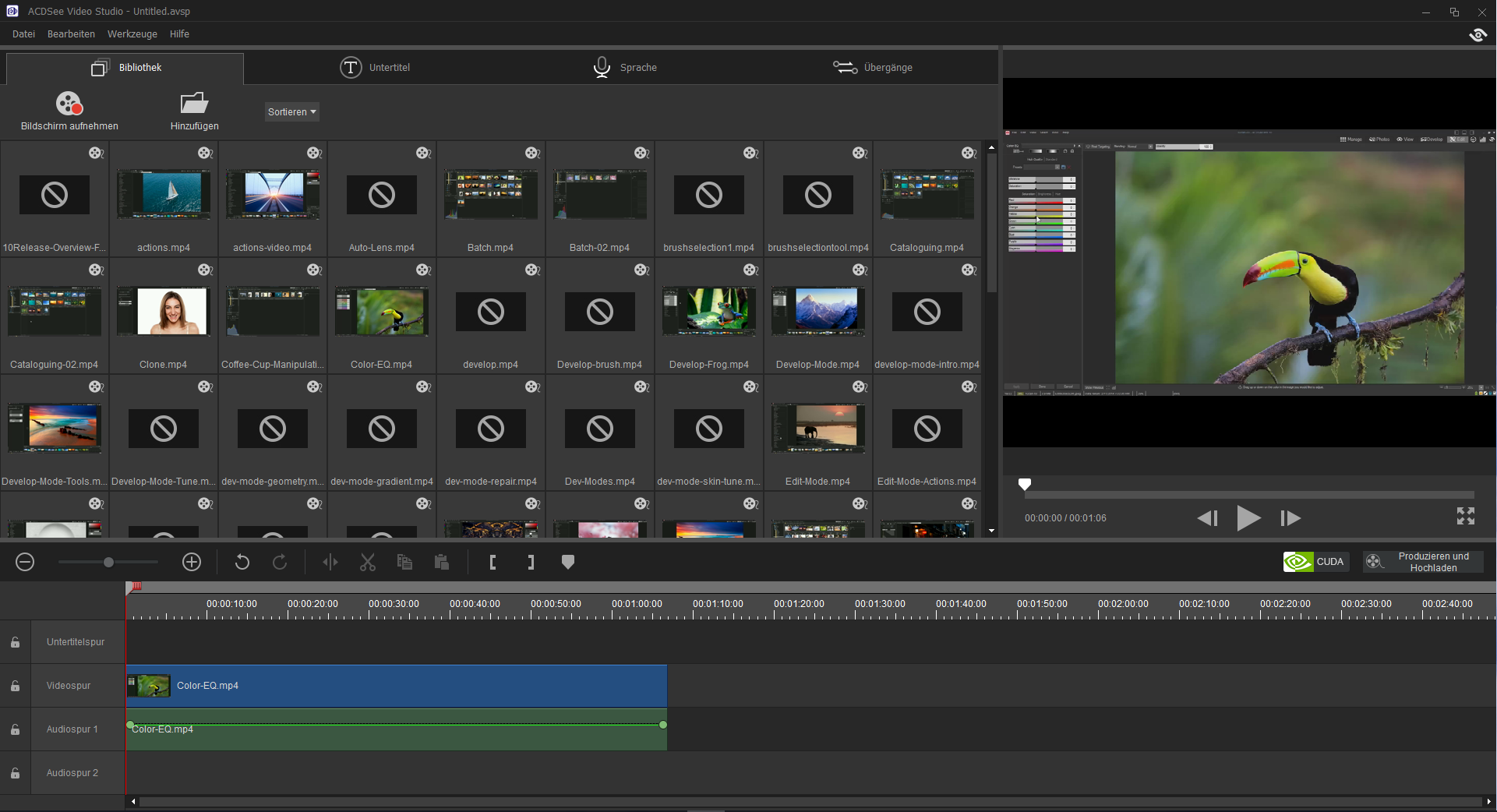Viewport: 1497px width, 812px height.
Task: Switch to the Übergänge tab
Action: click(873, 68)
